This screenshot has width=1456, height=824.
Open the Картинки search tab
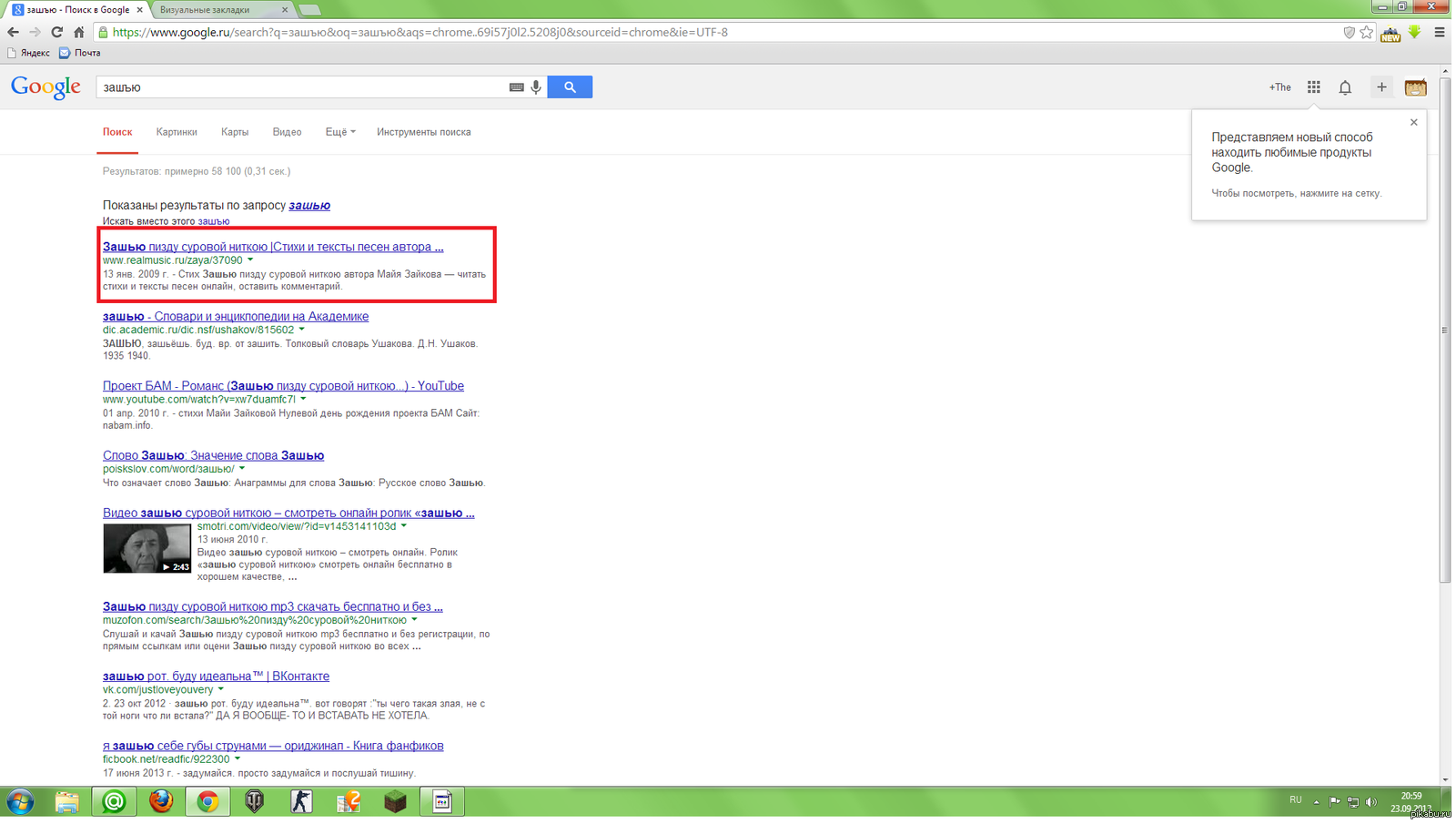point(177,132)
